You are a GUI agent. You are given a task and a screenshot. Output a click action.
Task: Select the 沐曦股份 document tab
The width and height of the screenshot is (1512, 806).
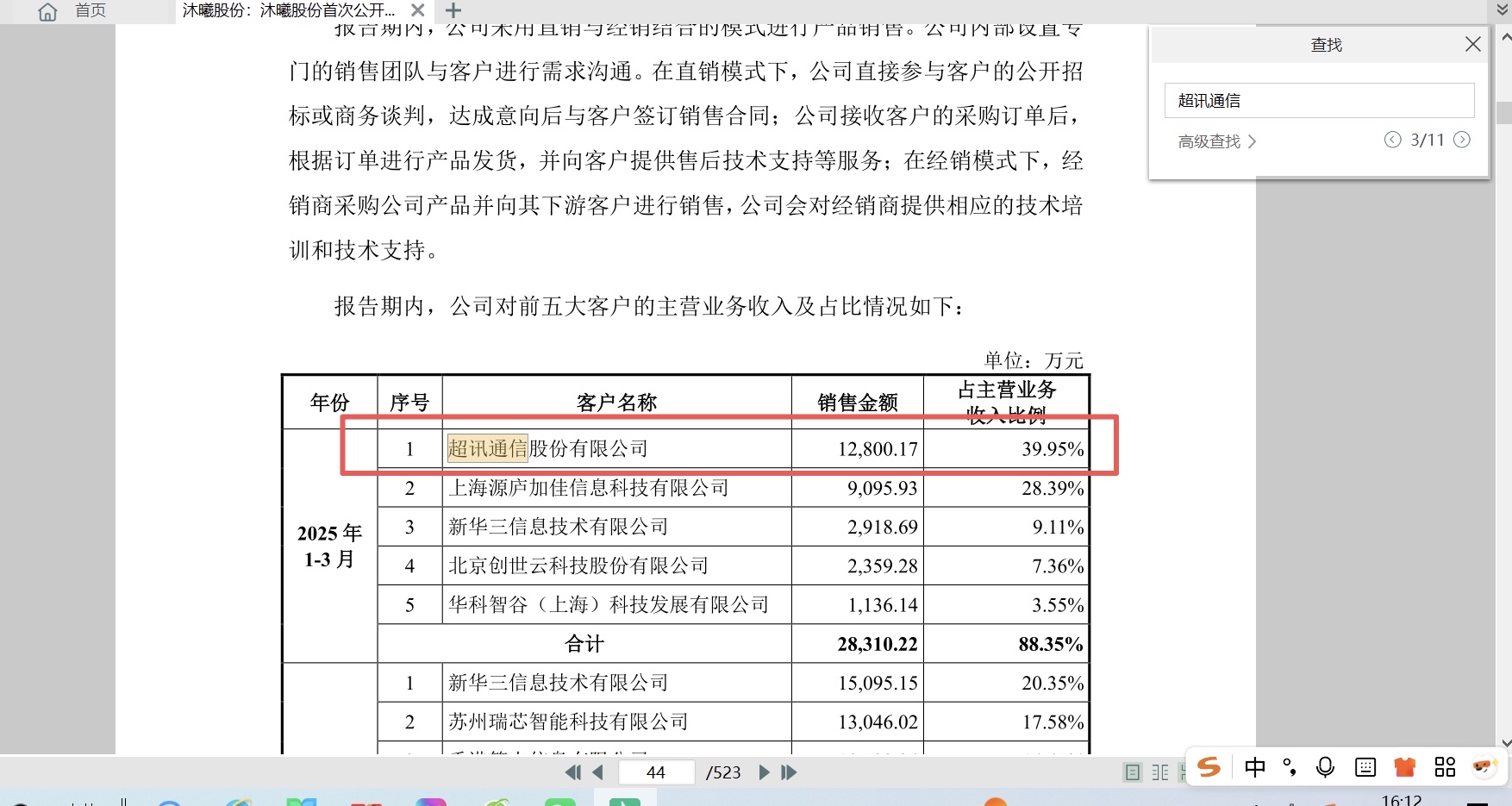point(289,11)
